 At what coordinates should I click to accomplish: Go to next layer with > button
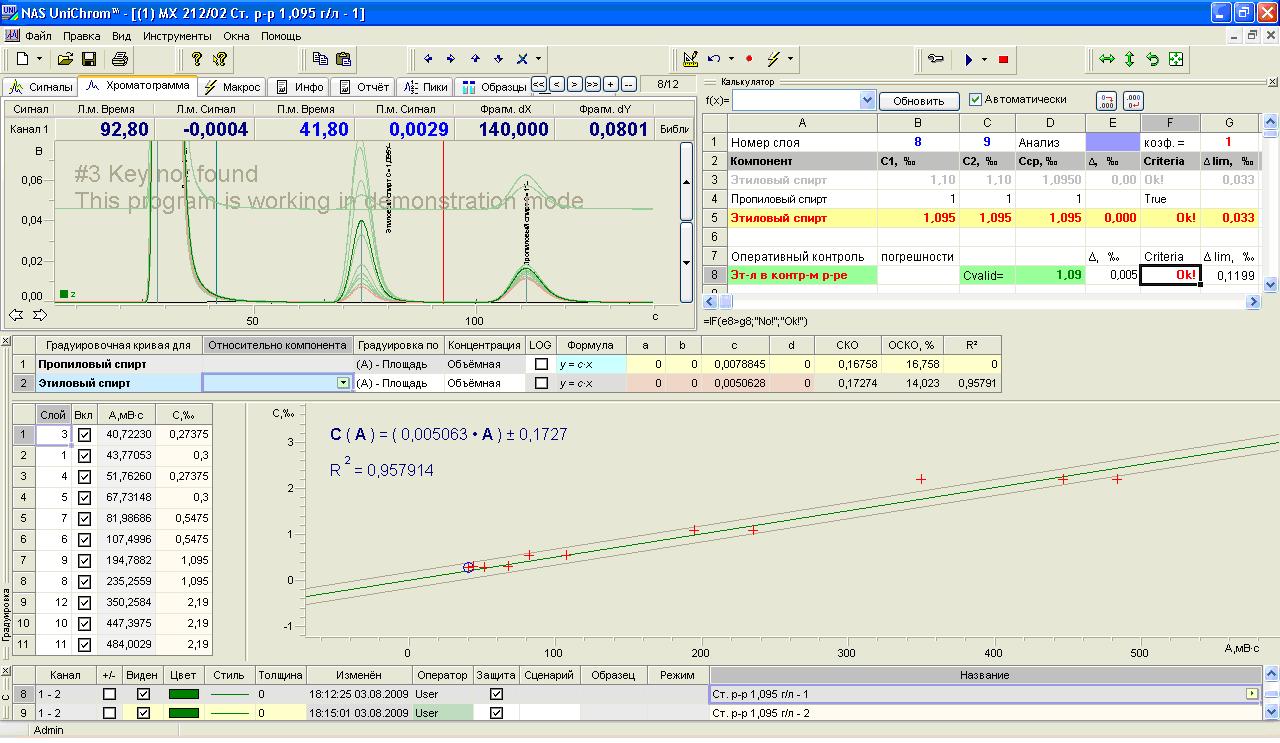pyautogui.click(x=575, y=85)
